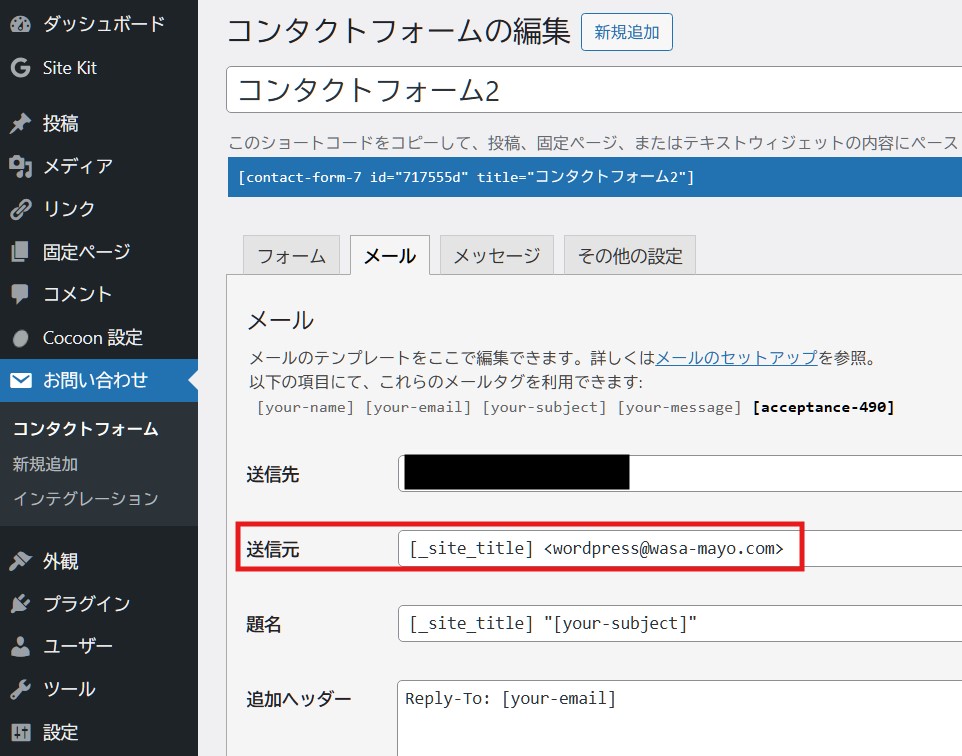
Task: Open the お問い合わせ menu
Action: point(95,380)
